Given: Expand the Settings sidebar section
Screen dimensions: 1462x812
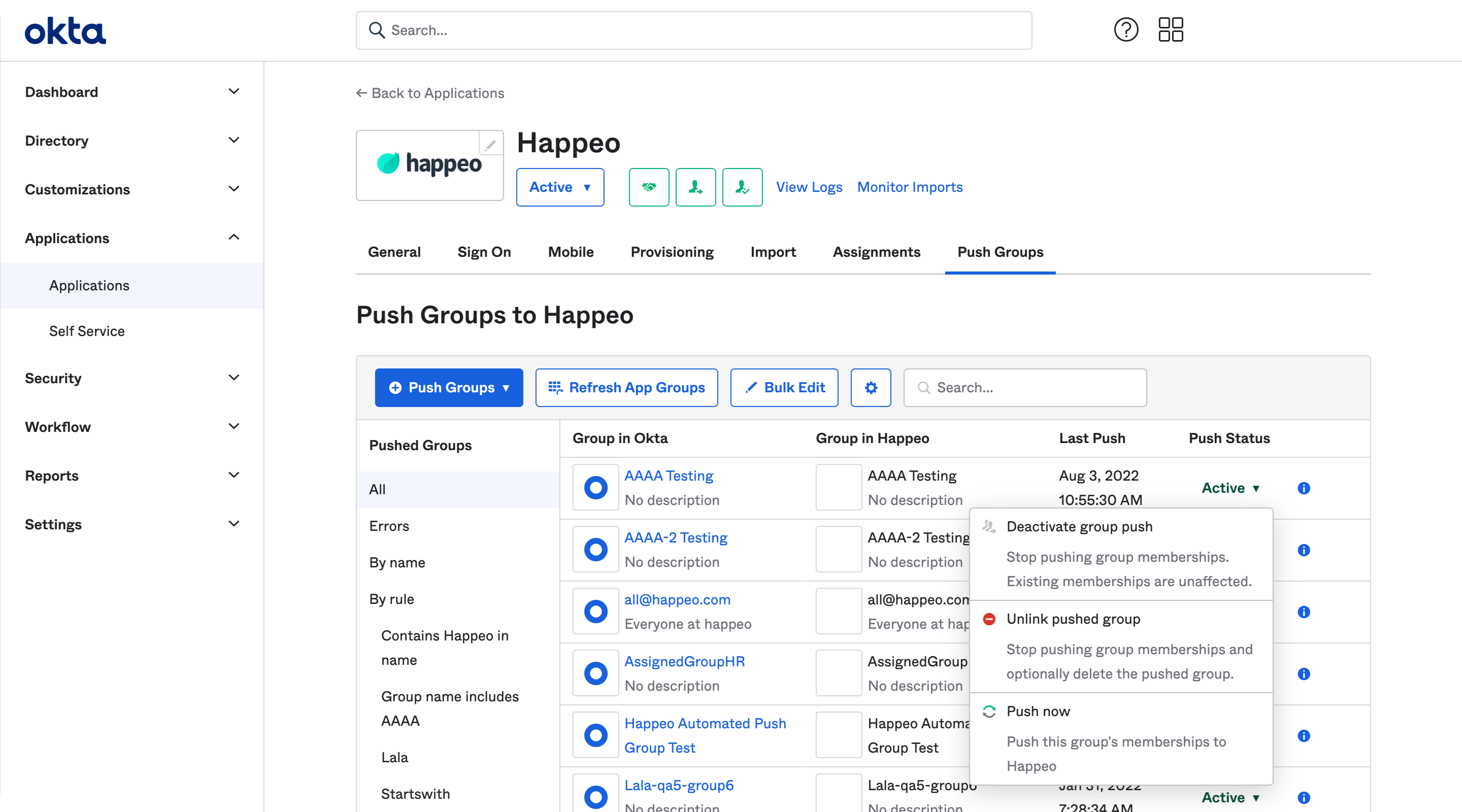Looking at the screenshot, I should pyautogui.click(x=131, y=525).
